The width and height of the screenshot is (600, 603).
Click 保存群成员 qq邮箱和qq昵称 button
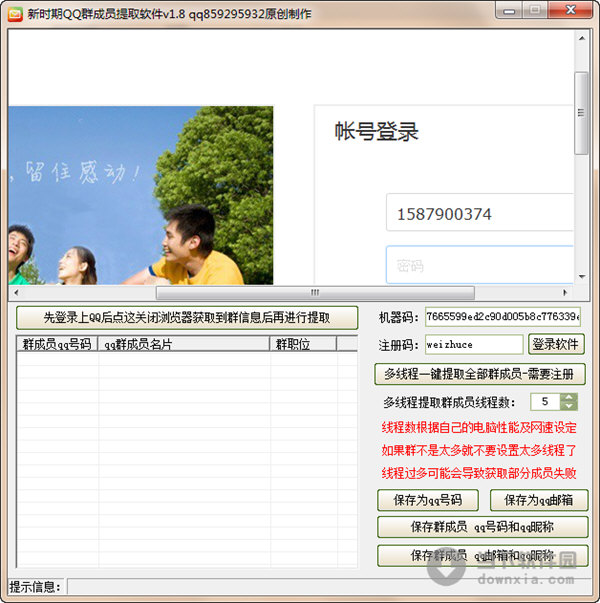[482, 555]
